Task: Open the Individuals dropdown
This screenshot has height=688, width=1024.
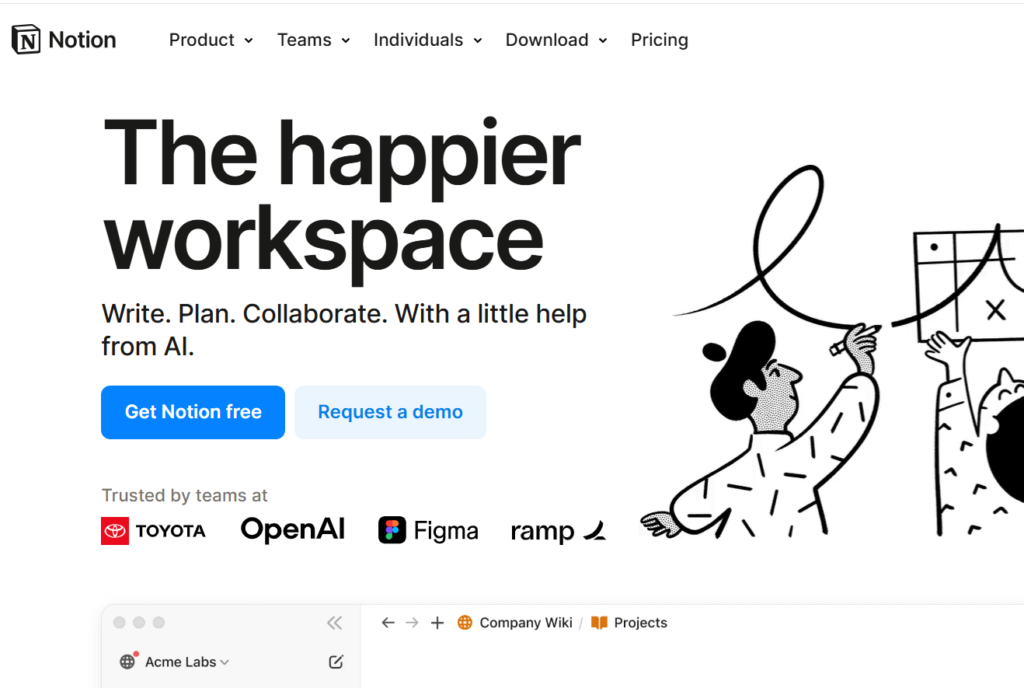Action: click(x=428, y=40)
